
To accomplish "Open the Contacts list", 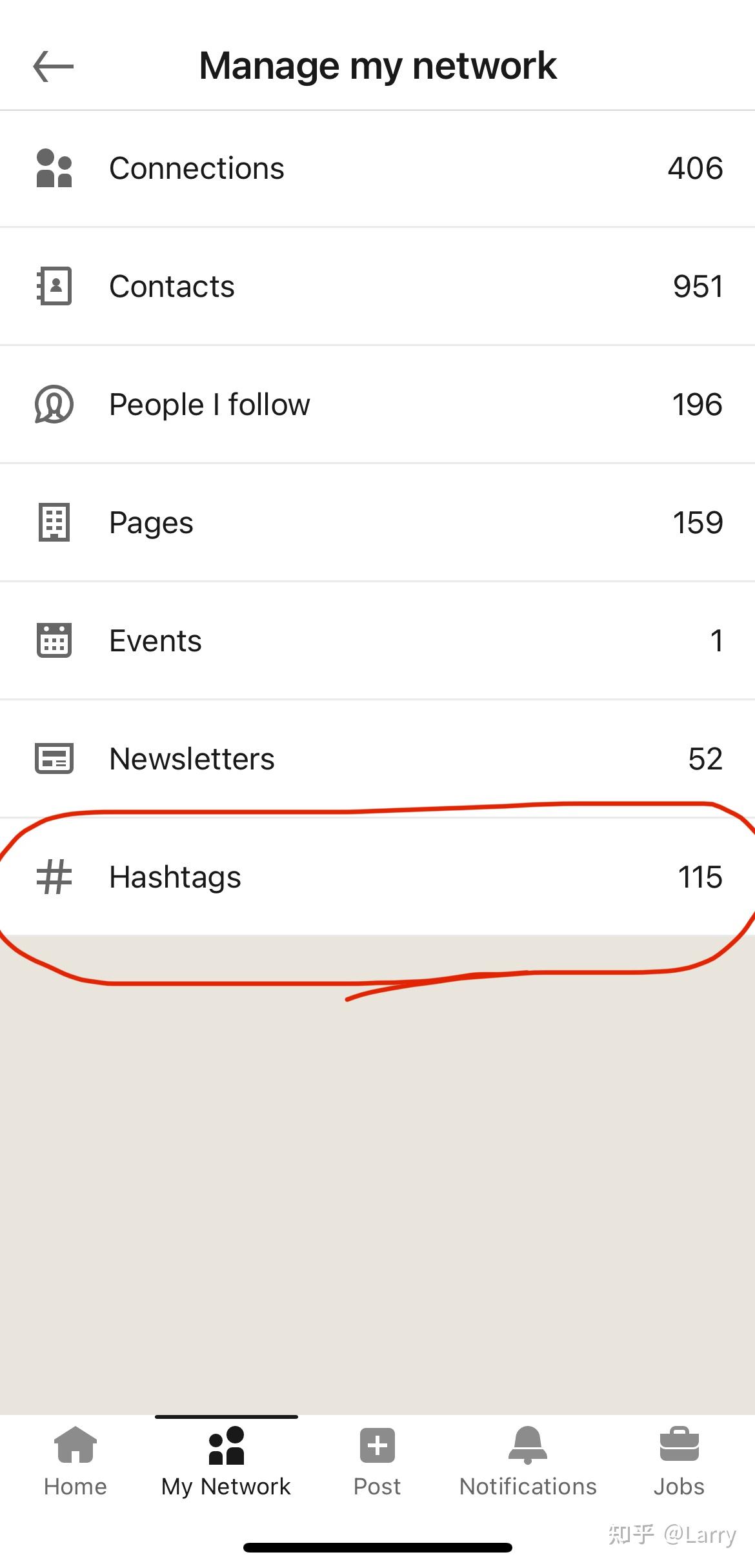I will point(172,287).
